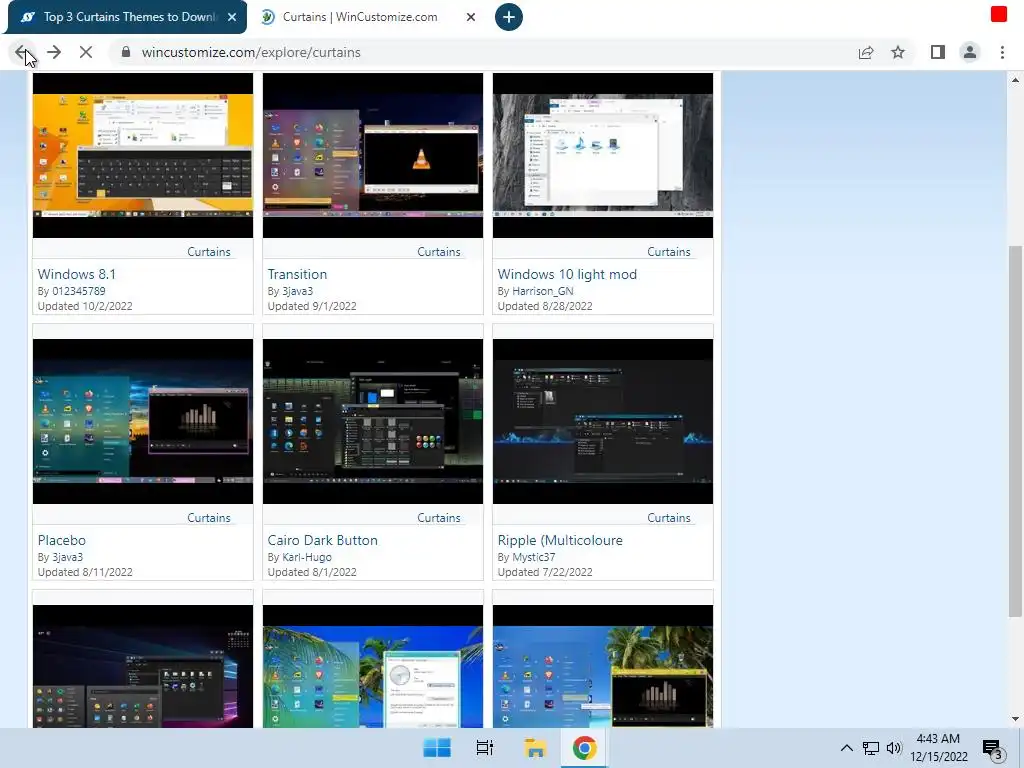Switch to the Curtains | WinCustomize.com tab
The image size is (1024, 768).
pos(360,17)
